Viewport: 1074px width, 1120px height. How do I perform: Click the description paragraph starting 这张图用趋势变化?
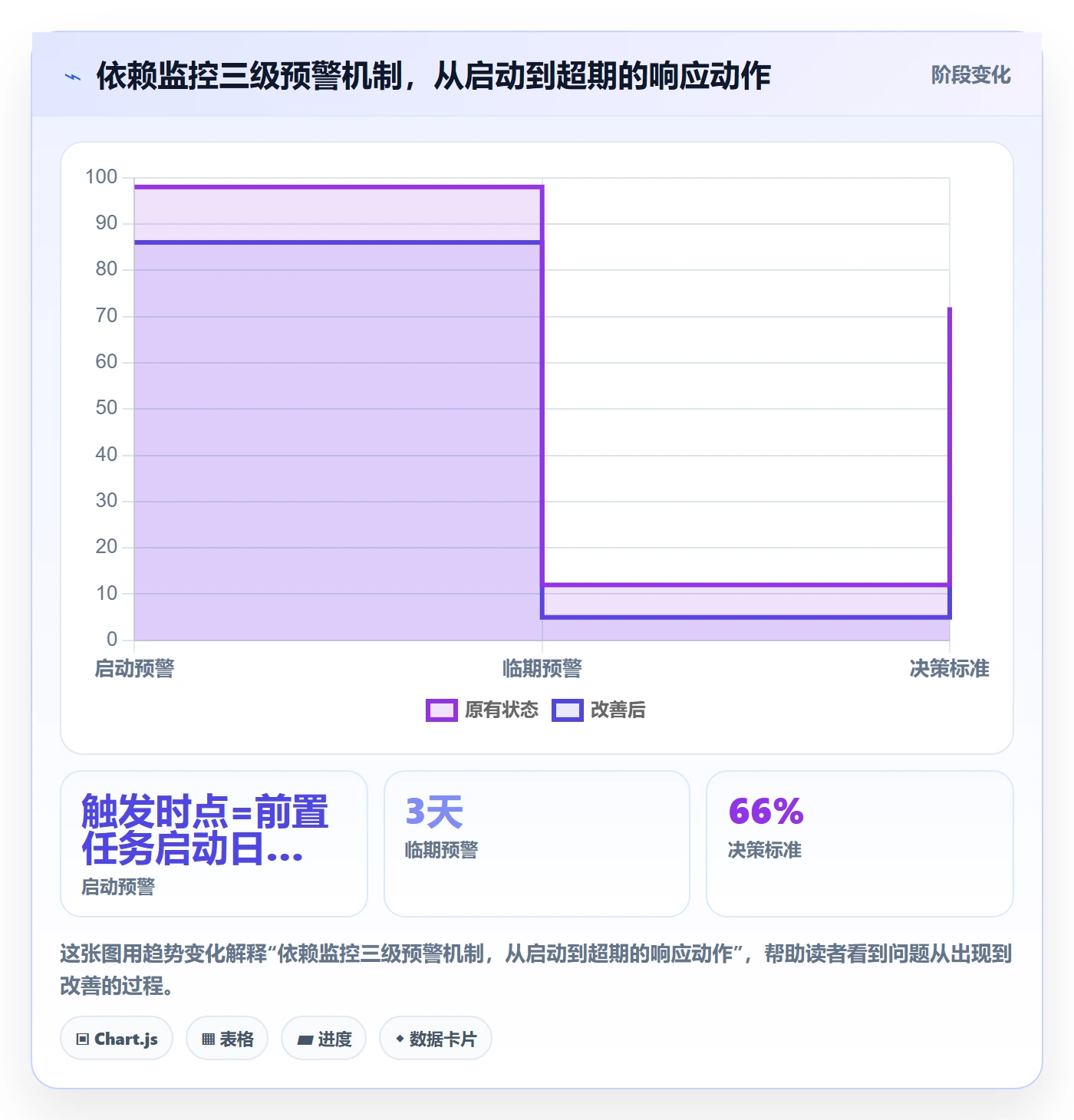[x=536, y=970]
